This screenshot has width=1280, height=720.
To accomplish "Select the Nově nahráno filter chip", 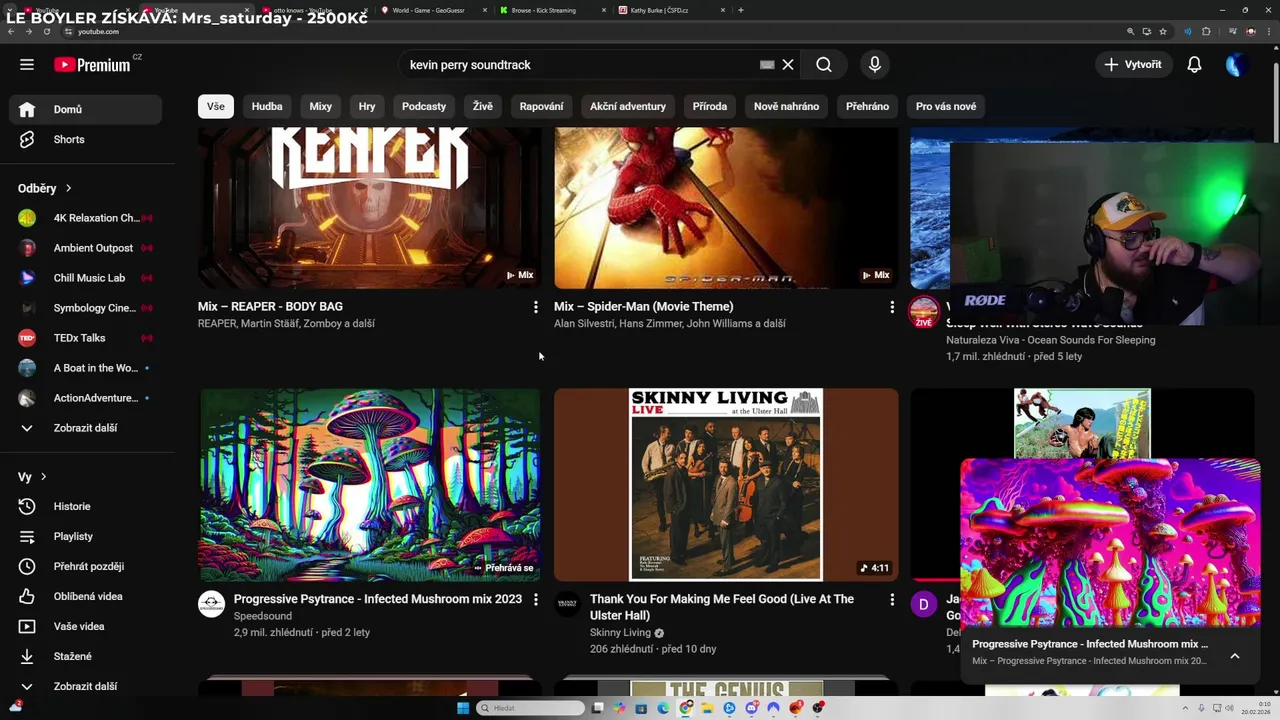I will (x=786, y=106).
